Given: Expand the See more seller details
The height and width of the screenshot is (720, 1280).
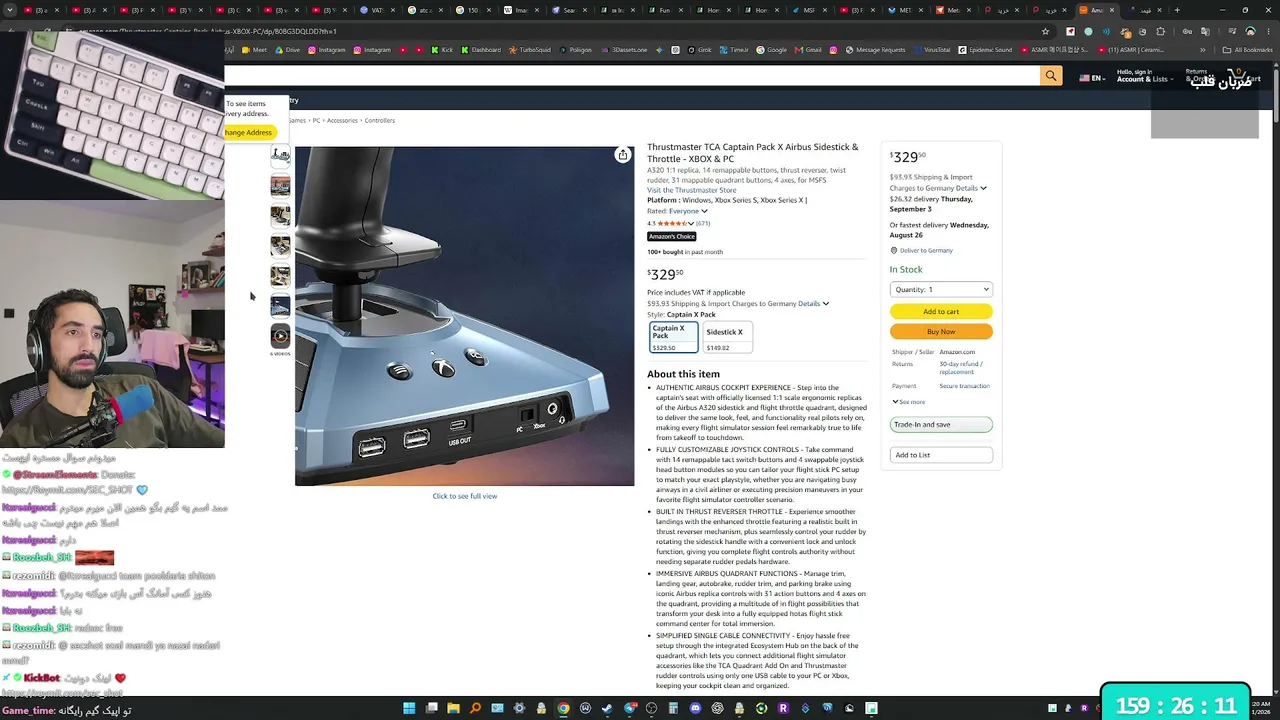Looking at the screenshot, I should (x=909, y=402).
